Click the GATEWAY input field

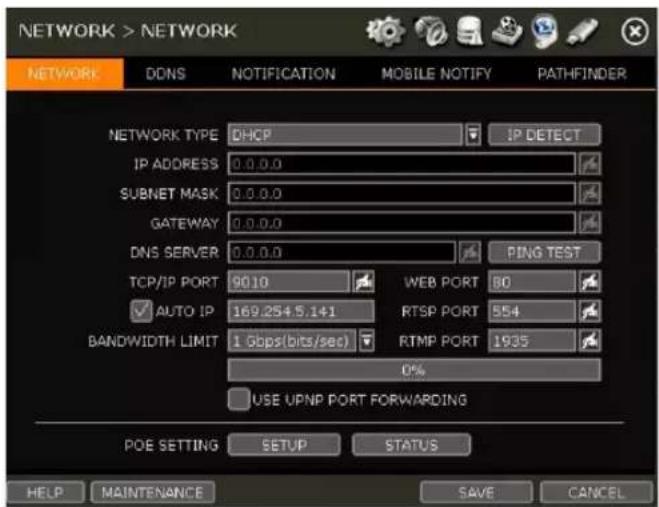[401, 223]
